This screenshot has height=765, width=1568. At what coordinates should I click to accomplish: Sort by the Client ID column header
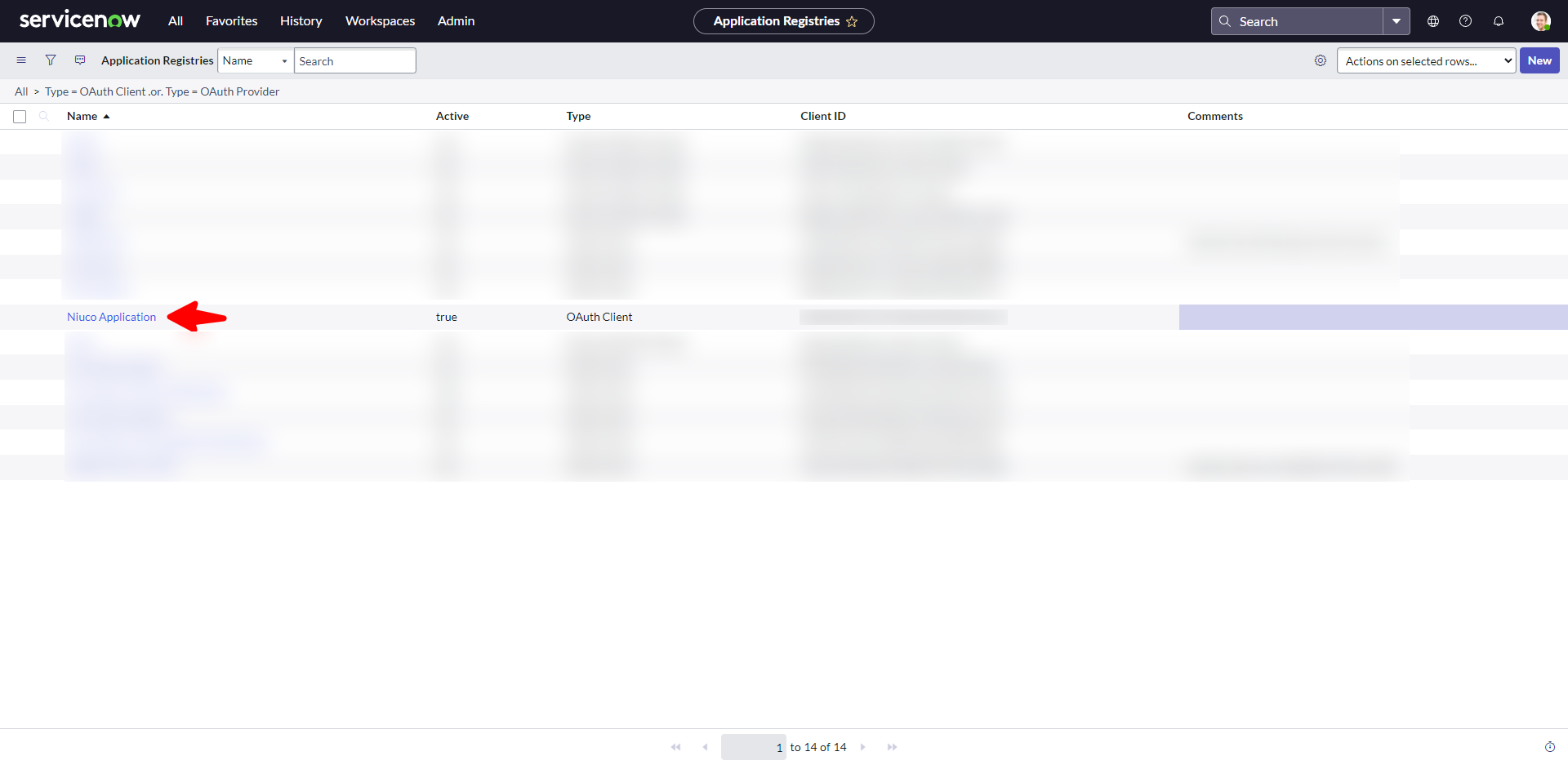click(823, 116)
